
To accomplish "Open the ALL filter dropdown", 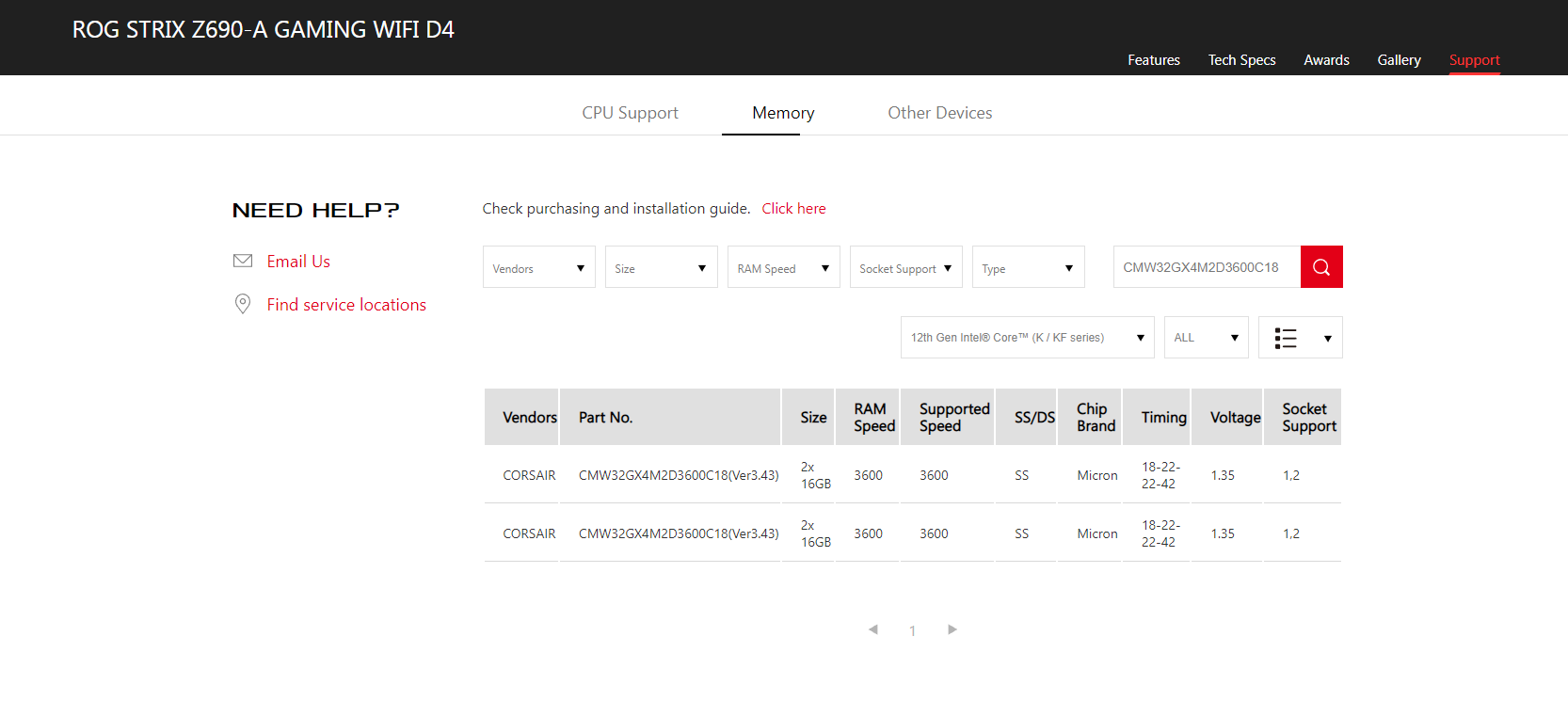I will pyautogui.click(x=1206, y=338).
